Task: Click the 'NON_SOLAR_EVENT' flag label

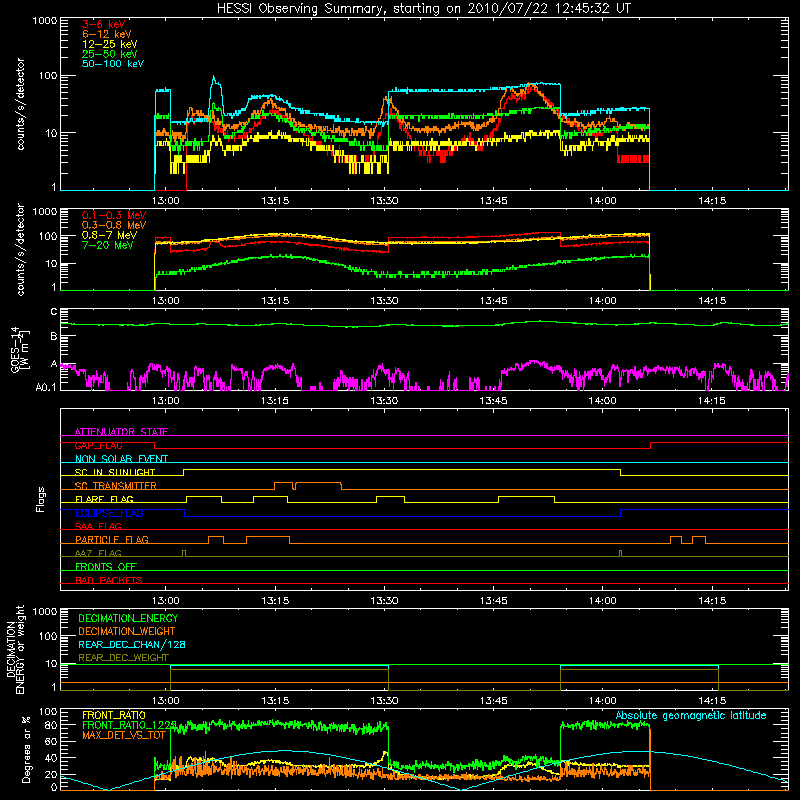Action: pos(121,459)
